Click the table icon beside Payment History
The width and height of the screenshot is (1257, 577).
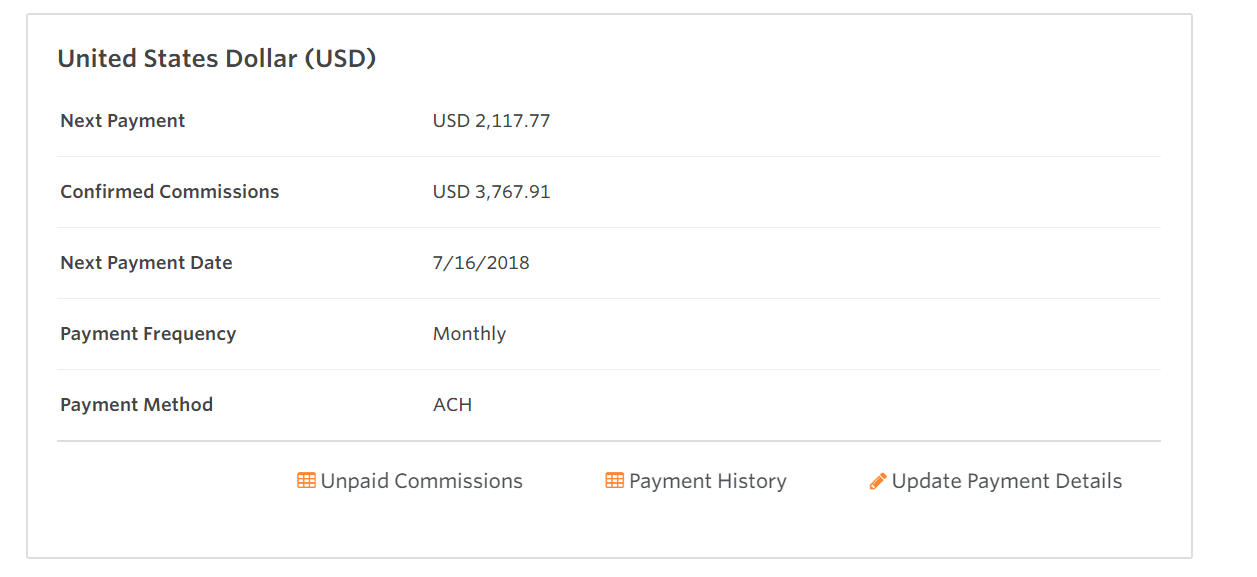click(x=614, y=481)
